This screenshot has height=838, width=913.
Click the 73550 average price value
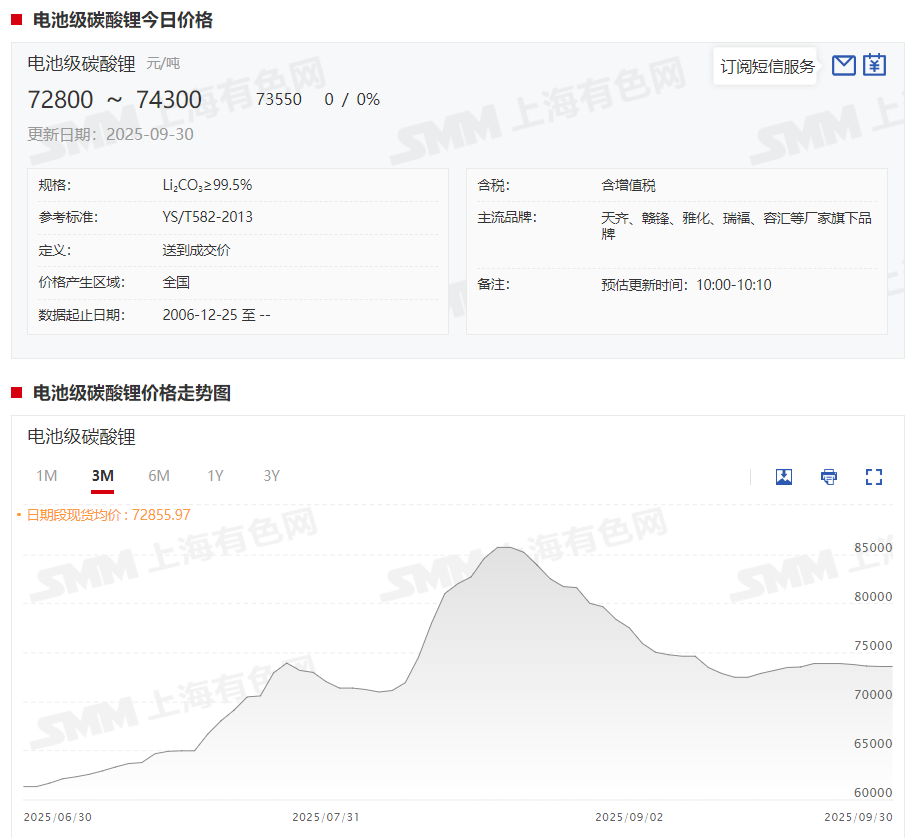click(279, 100)
